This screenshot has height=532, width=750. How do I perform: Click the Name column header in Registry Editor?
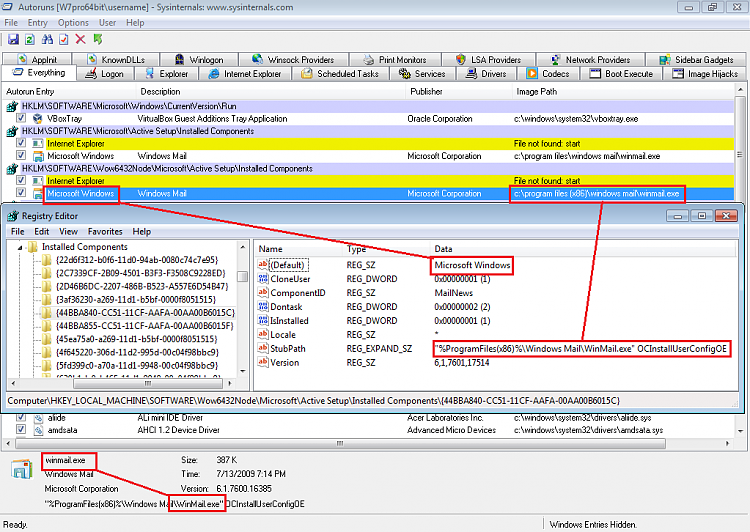[298, 249]
